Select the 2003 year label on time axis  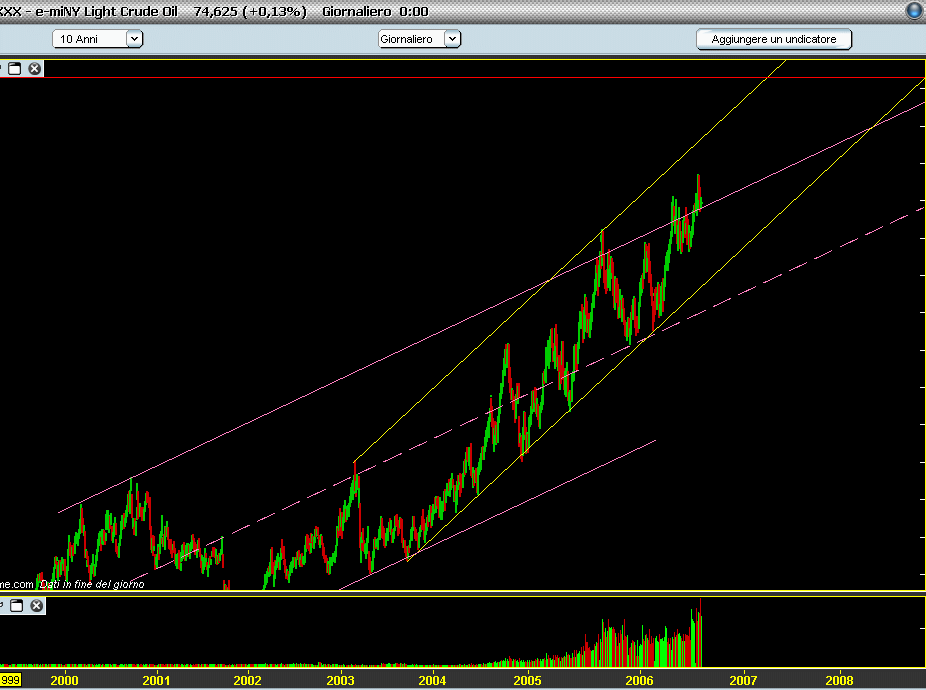pyautogui.click(x=341, y=681)
